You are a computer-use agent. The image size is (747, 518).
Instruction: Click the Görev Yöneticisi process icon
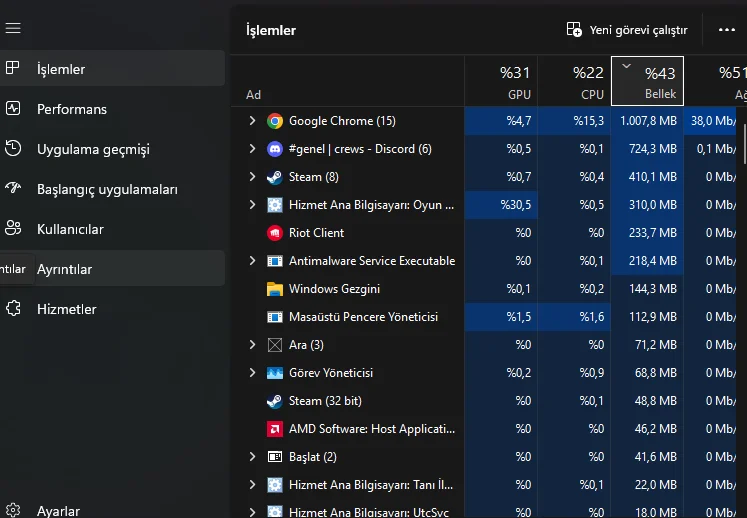pos(275,373)
